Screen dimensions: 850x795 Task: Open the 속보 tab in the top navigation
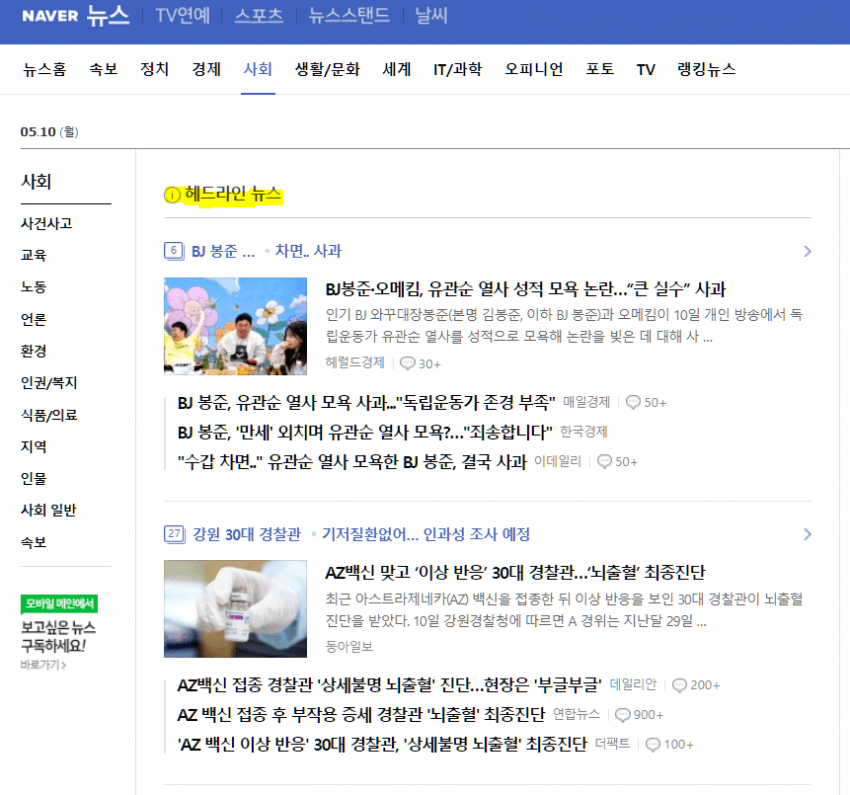tap(103, 69)
